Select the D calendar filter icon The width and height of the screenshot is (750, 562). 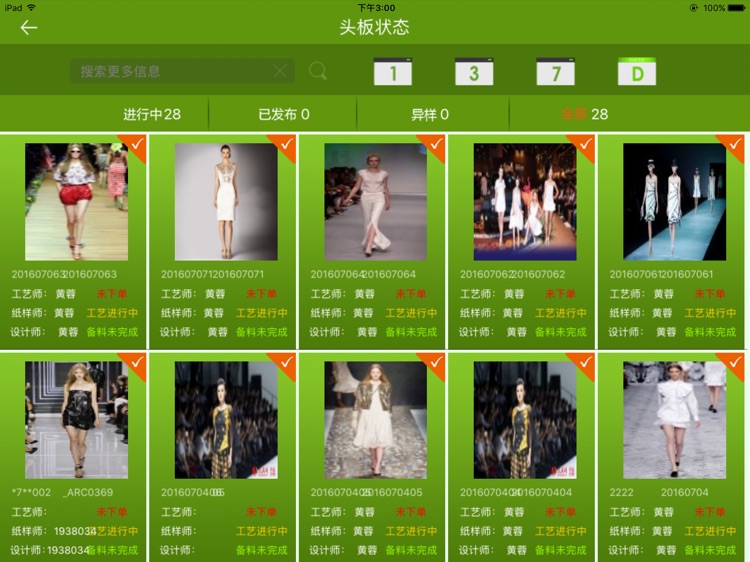click(x=637, y=72)
